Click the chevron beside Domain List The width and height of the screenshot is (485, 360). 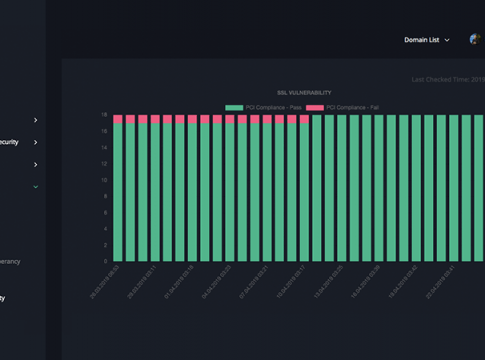click(447, 40)
